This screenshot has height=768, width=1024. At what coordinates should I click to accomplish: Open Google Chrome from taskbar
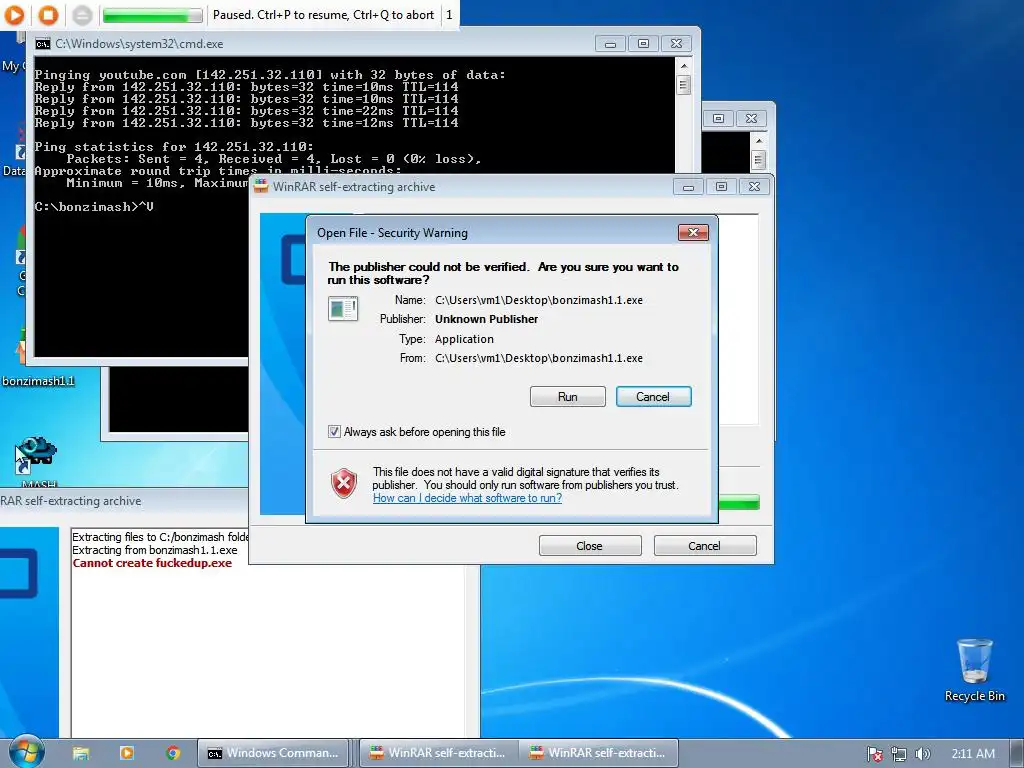coord(173,753)
